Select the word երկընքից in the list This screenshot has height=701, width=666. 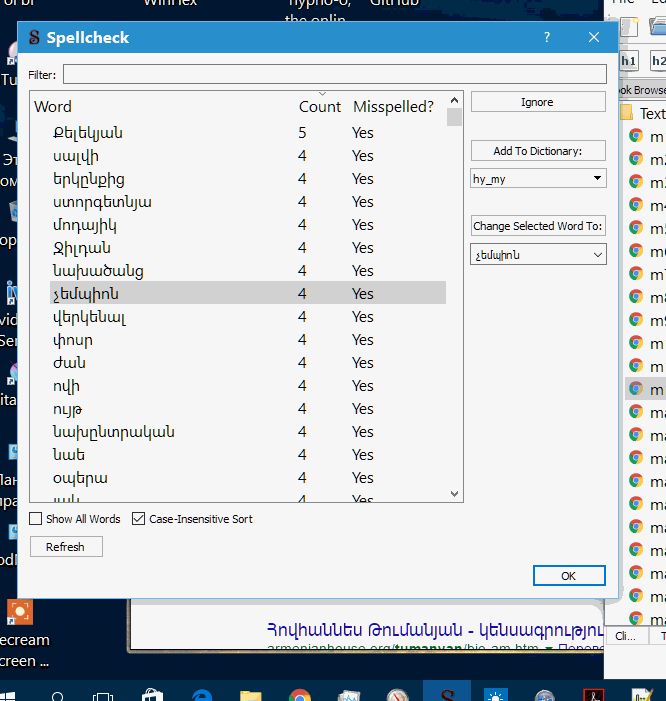(x=89, y=179)
